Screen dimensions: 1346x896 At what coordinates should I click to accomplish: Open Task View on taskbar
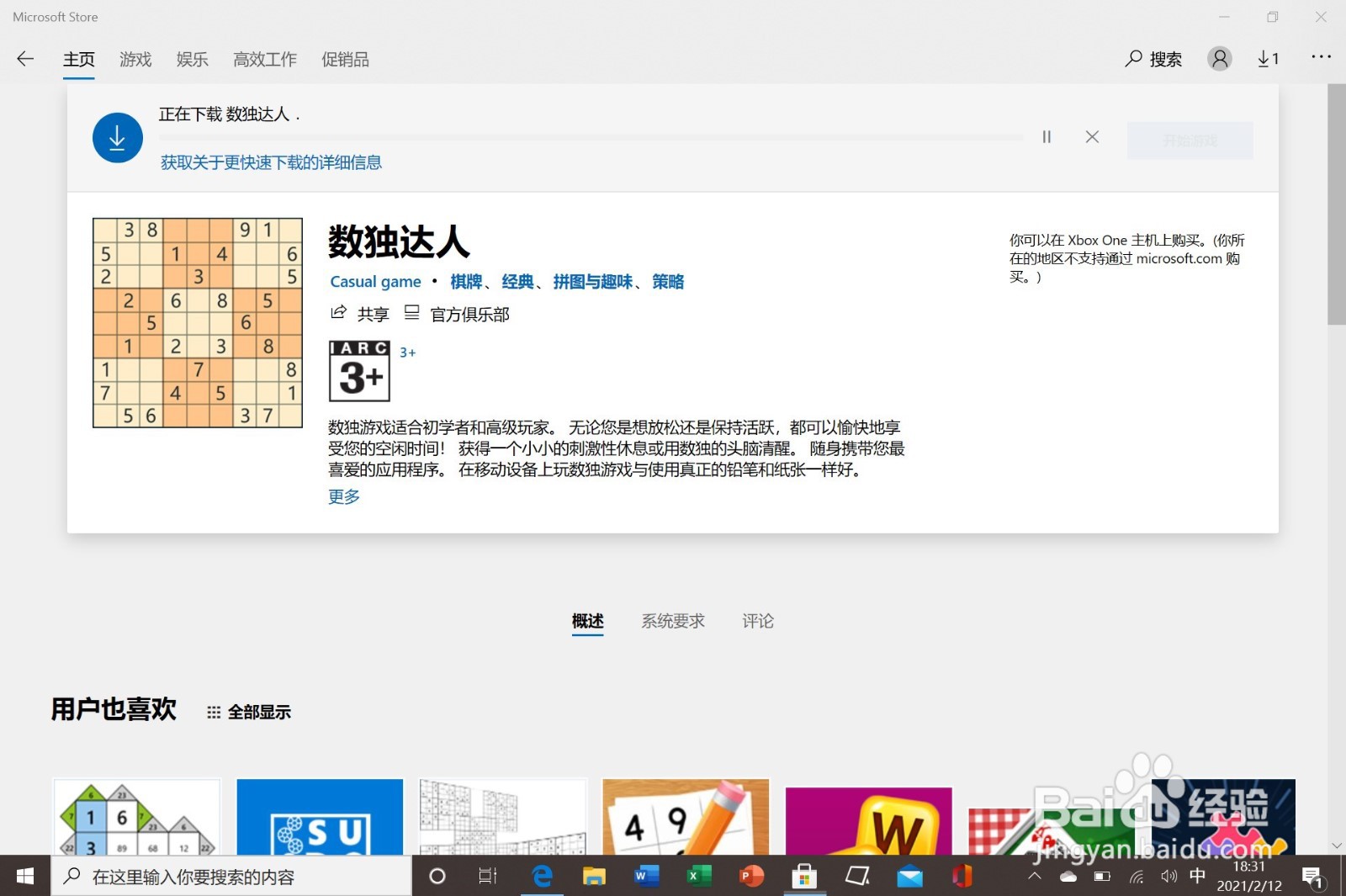click(x=488, y=877)
